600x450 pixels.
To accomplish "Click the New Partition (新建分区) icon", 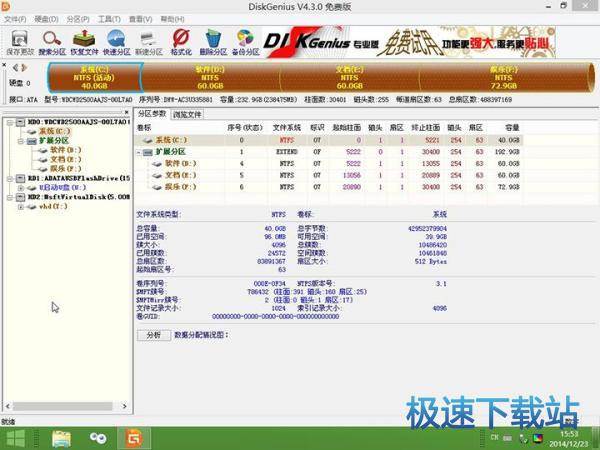I will (x=148, y=42).
